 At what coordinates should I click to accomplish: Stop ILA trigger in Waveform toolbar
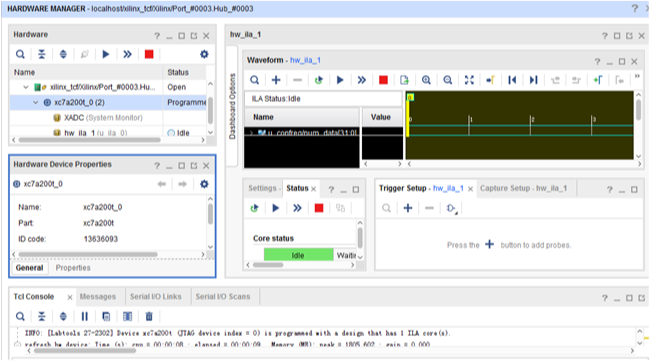383,80
